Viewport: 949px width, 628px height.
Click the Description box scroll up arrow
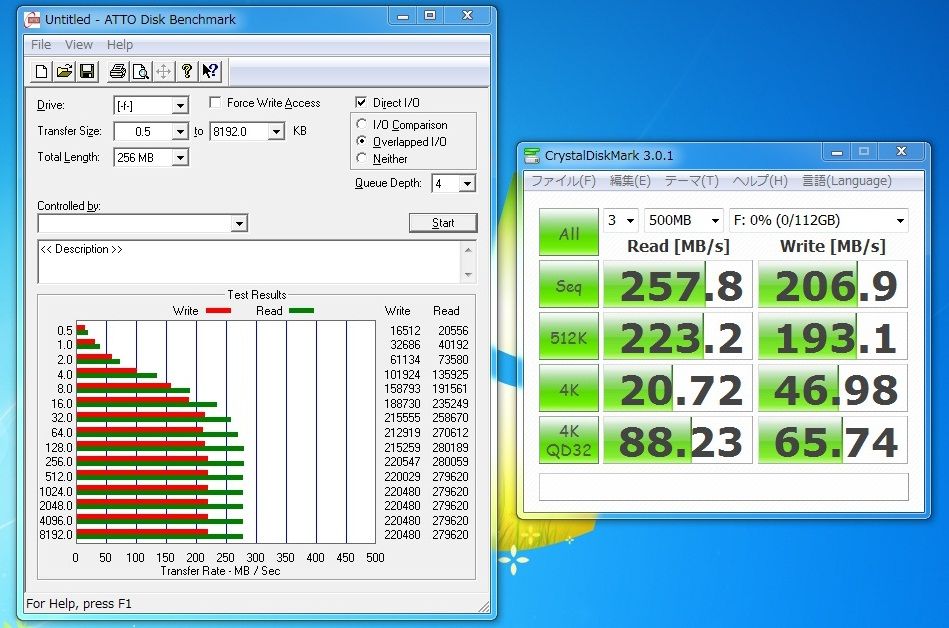coord(468,249)
